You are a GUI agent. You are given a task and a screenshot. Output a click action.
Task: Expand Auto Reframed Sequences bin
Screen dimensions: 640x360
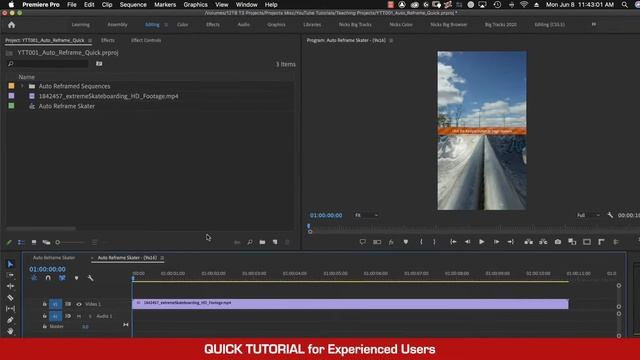[22, 86]
